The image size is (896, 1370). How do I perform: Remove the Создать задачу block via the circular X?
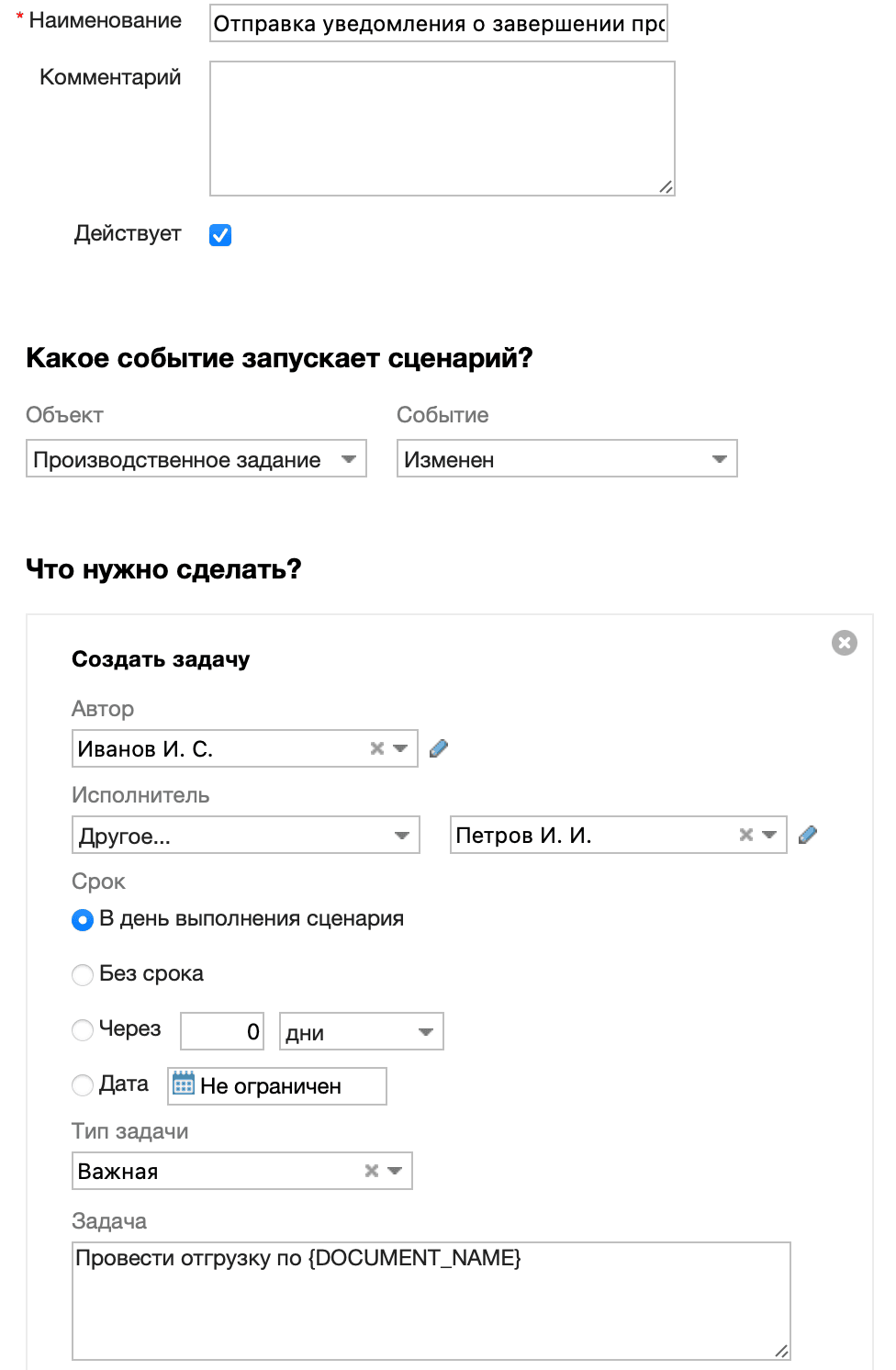click(x=844, y=643)
